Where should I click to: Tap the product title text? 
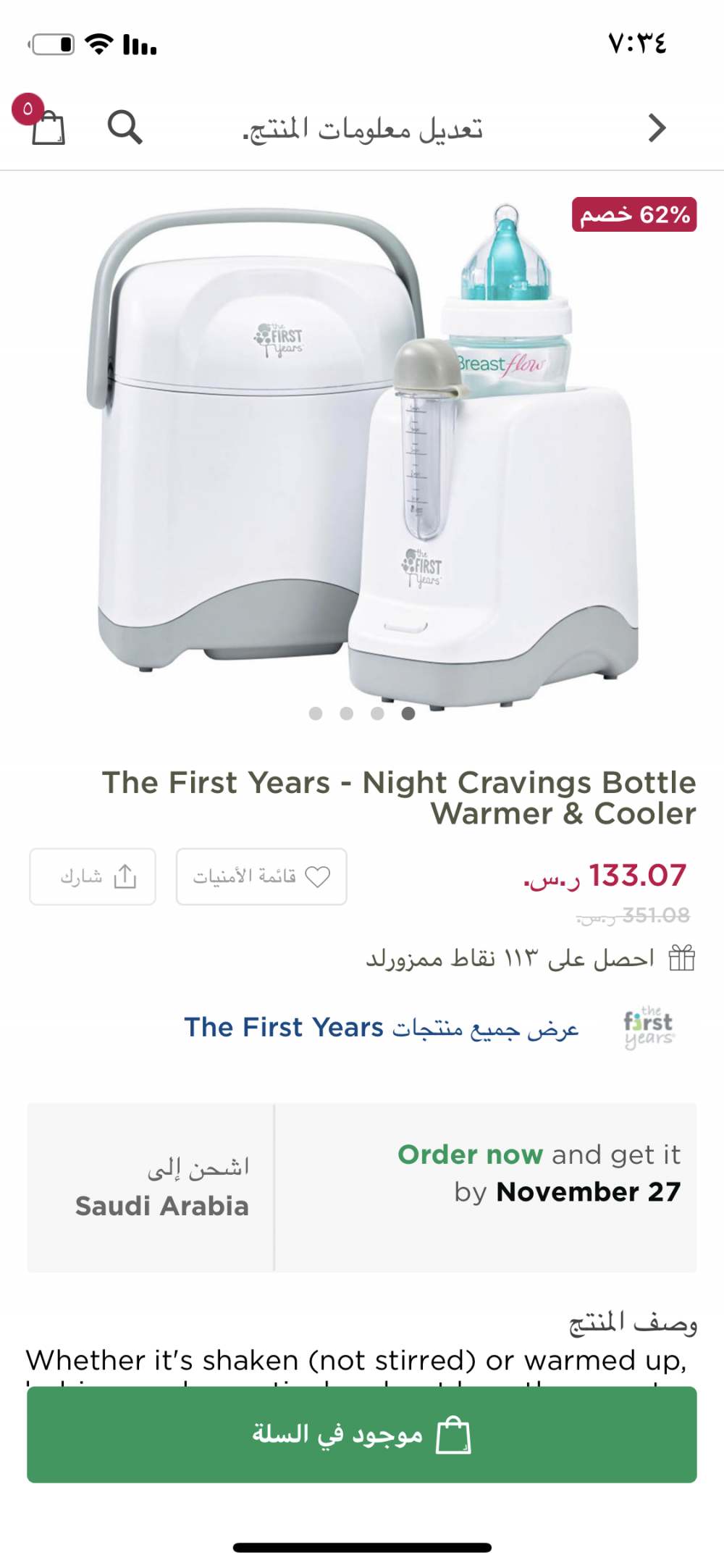coord(400,797)
